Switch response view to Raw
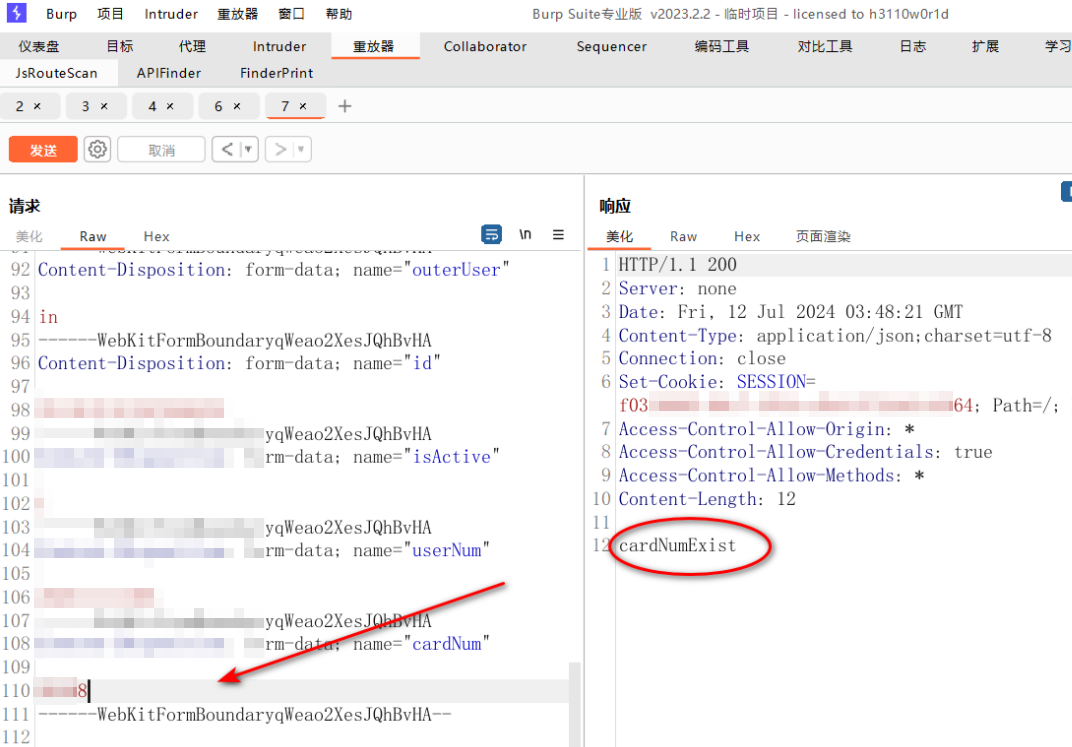Screen dimensions: 1072x747 [683, 236]
